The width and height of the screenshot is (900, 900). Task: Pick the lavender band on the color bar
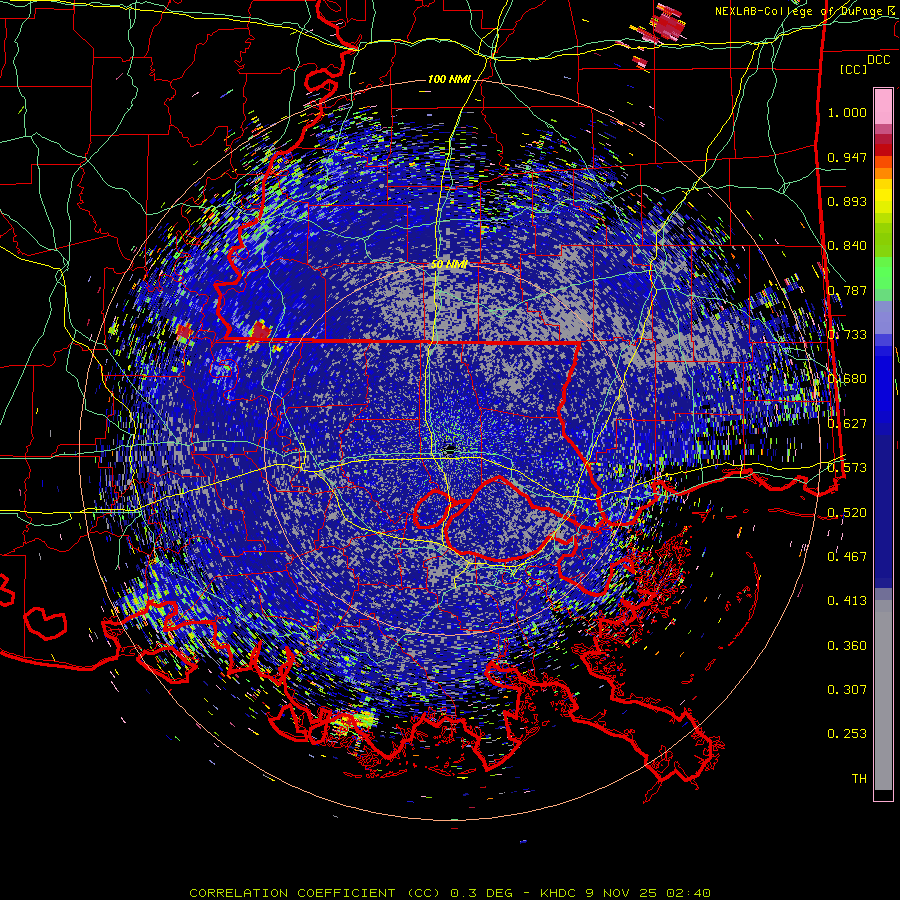[x=883, y=317]
